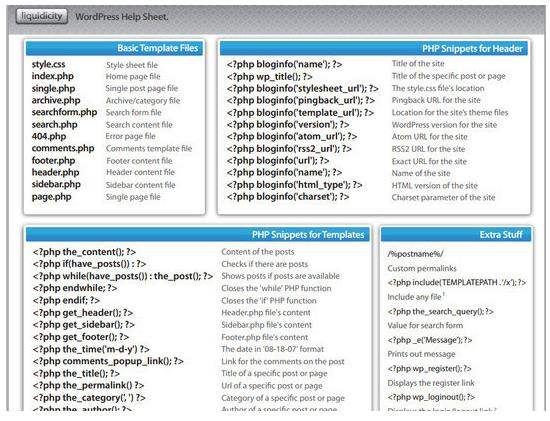Click the while(have_posts()) snippet
Image resolution: width=550 pixels, height=421 pixels.
coord(123,276)
